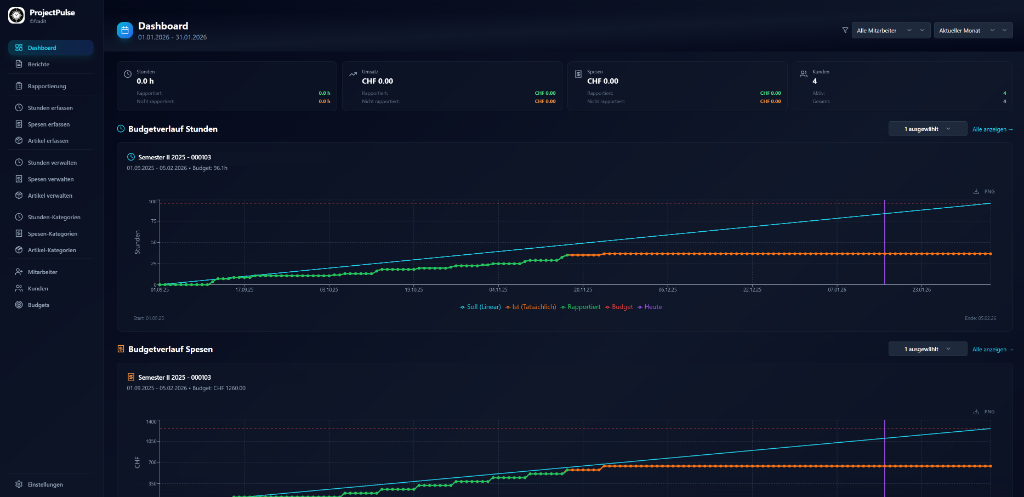Open Berichte in the sidebar
1024x497 pixels.
(50, 64)
